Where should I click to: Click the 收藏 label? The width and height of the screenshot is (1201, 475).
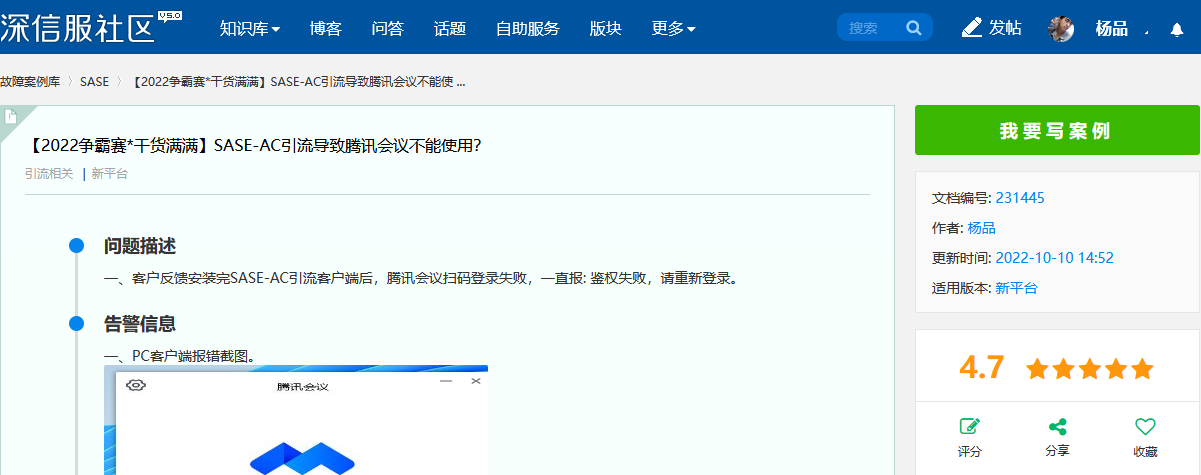pos(1145,451)
